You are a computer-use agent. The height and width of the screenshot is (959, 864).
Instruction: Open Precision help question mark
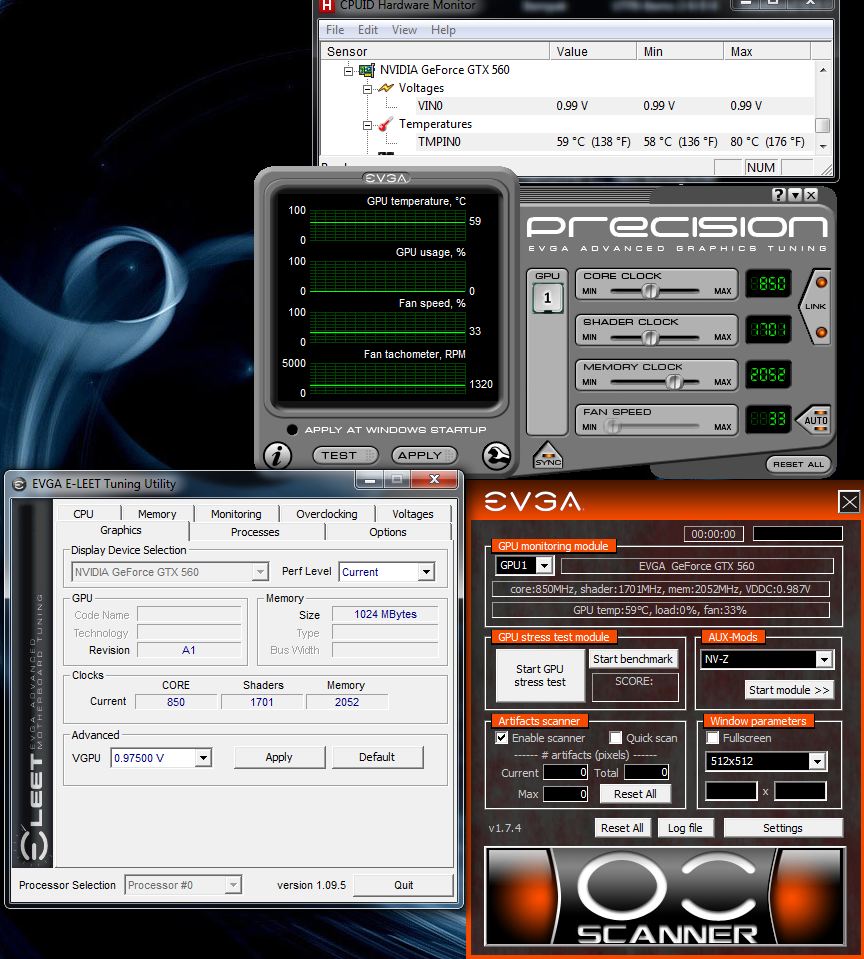(778, 195)
